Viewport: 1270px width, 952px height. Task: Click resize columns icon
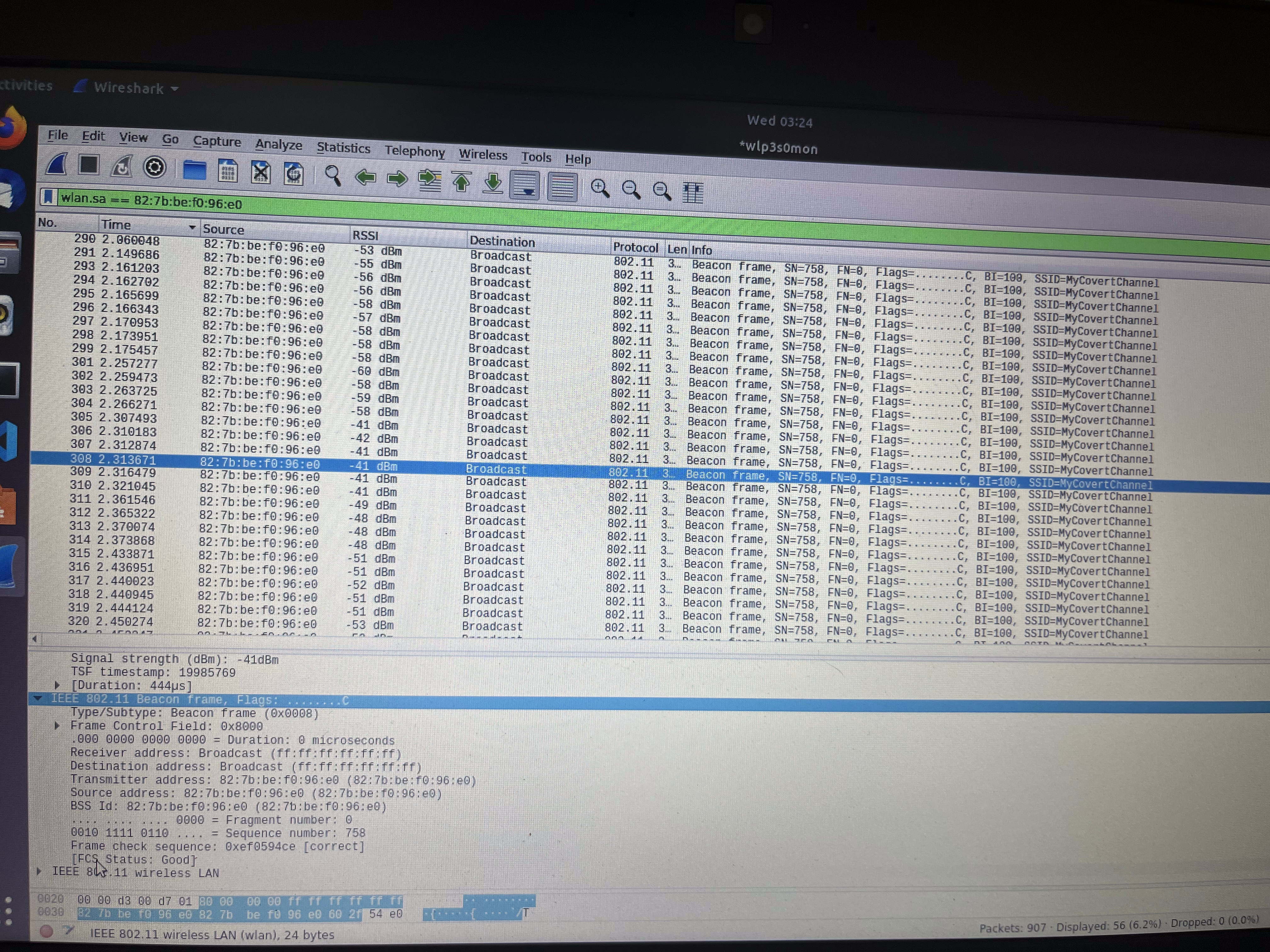tap(692, 192)
